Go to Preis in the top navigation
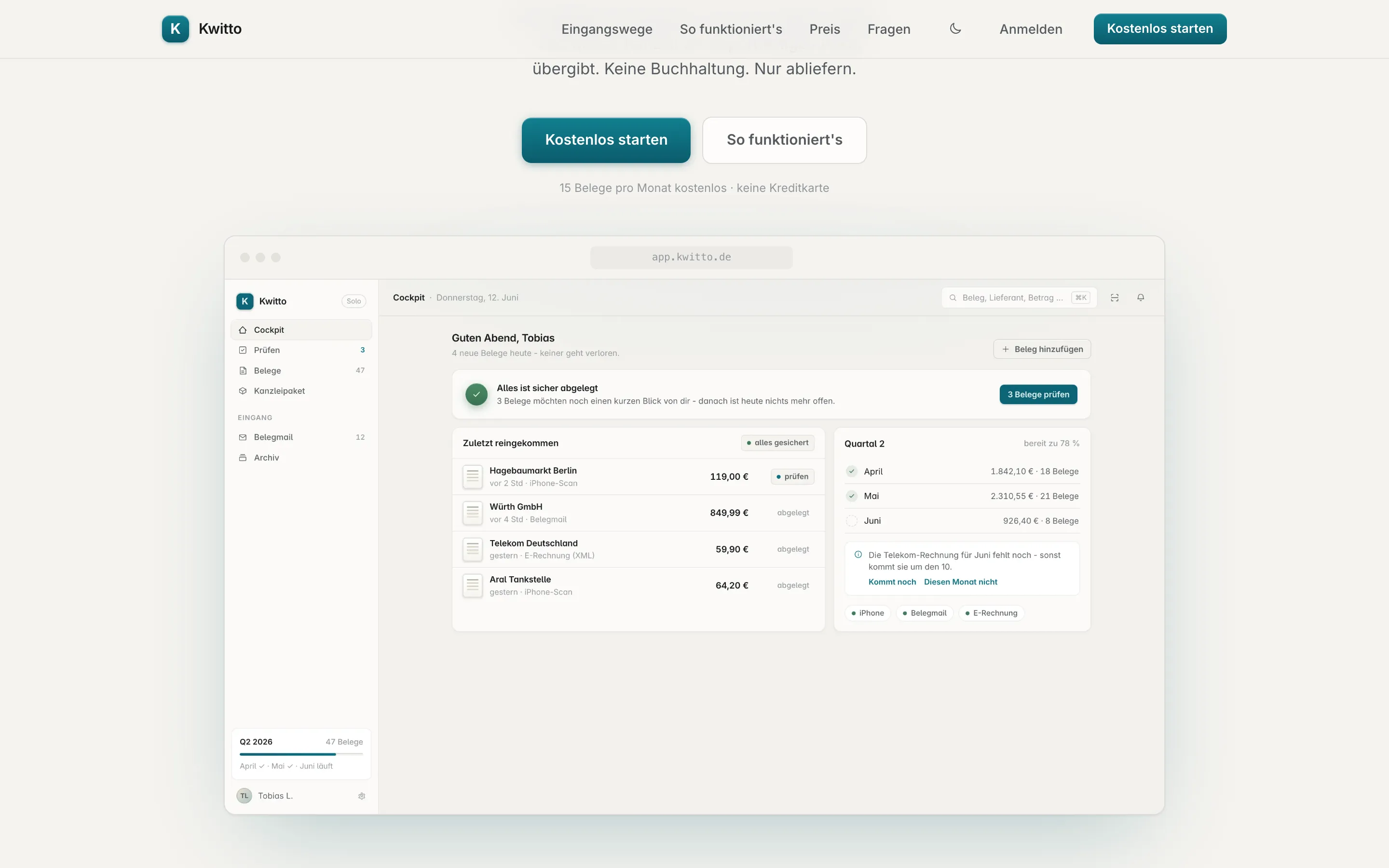This screenshot has height=868, width=1389. [x=825, y=29]
